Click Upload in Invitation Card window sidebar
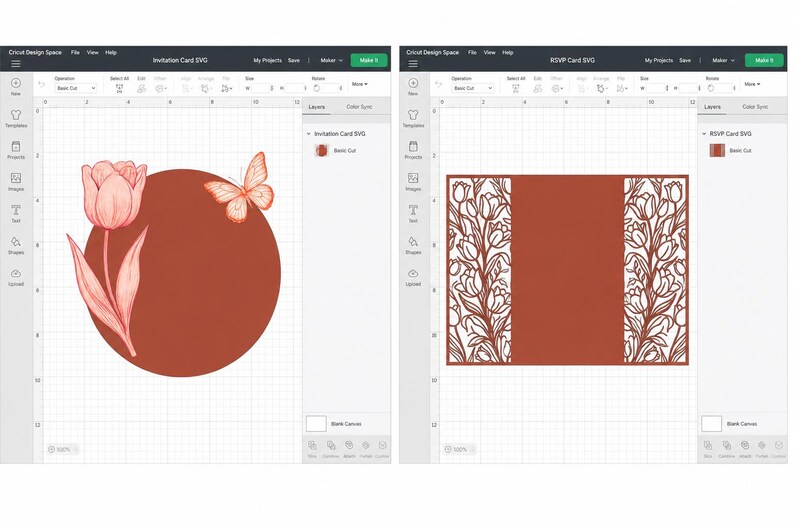794x529 pixels. pos(16,277)
